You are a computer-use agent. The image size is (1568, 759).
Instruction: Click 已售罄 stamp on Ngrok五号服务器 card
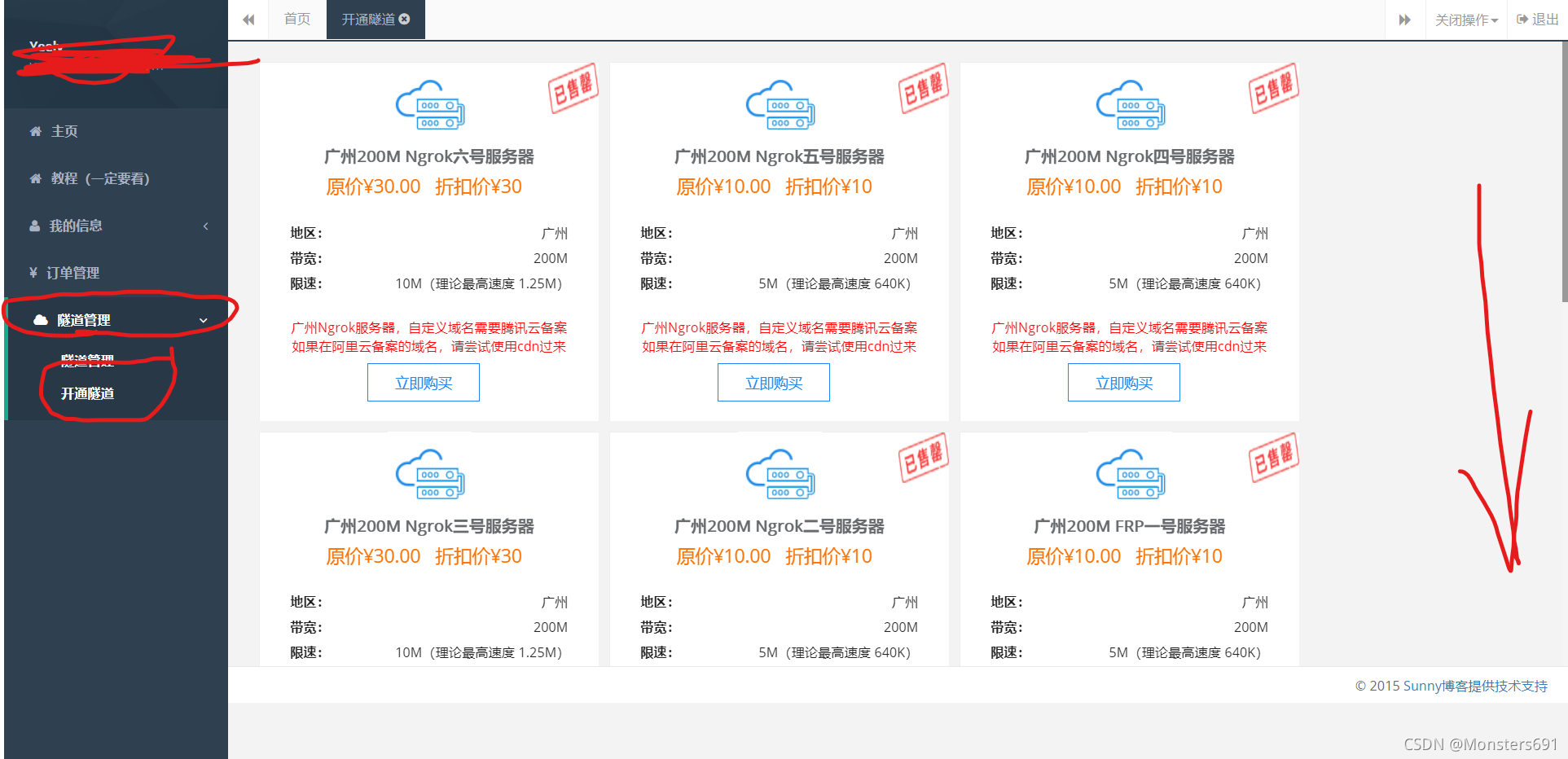point(924,88)
